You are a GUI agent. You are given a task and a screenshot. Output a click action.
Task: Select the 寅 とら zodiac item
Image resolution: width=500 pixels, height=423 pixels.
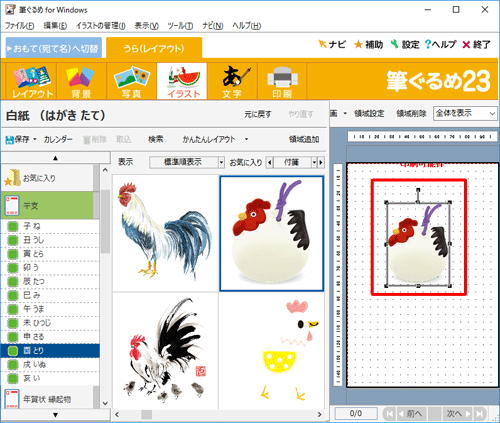point(50,254)
